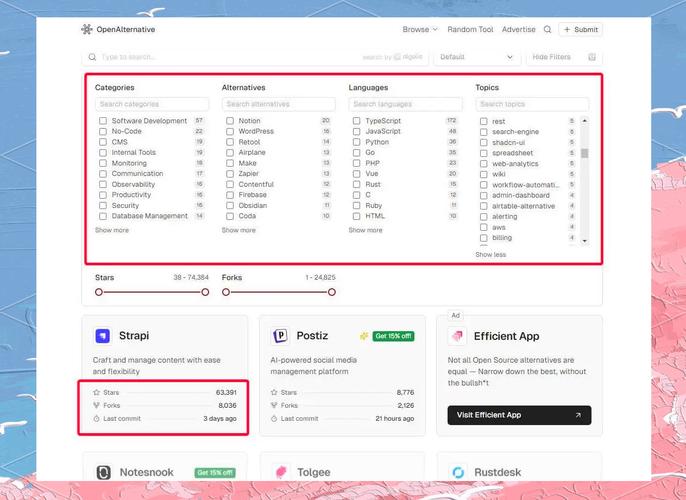686x500 pixels.
Task: Open the header search magnifier icon
Action: point(547,29)
